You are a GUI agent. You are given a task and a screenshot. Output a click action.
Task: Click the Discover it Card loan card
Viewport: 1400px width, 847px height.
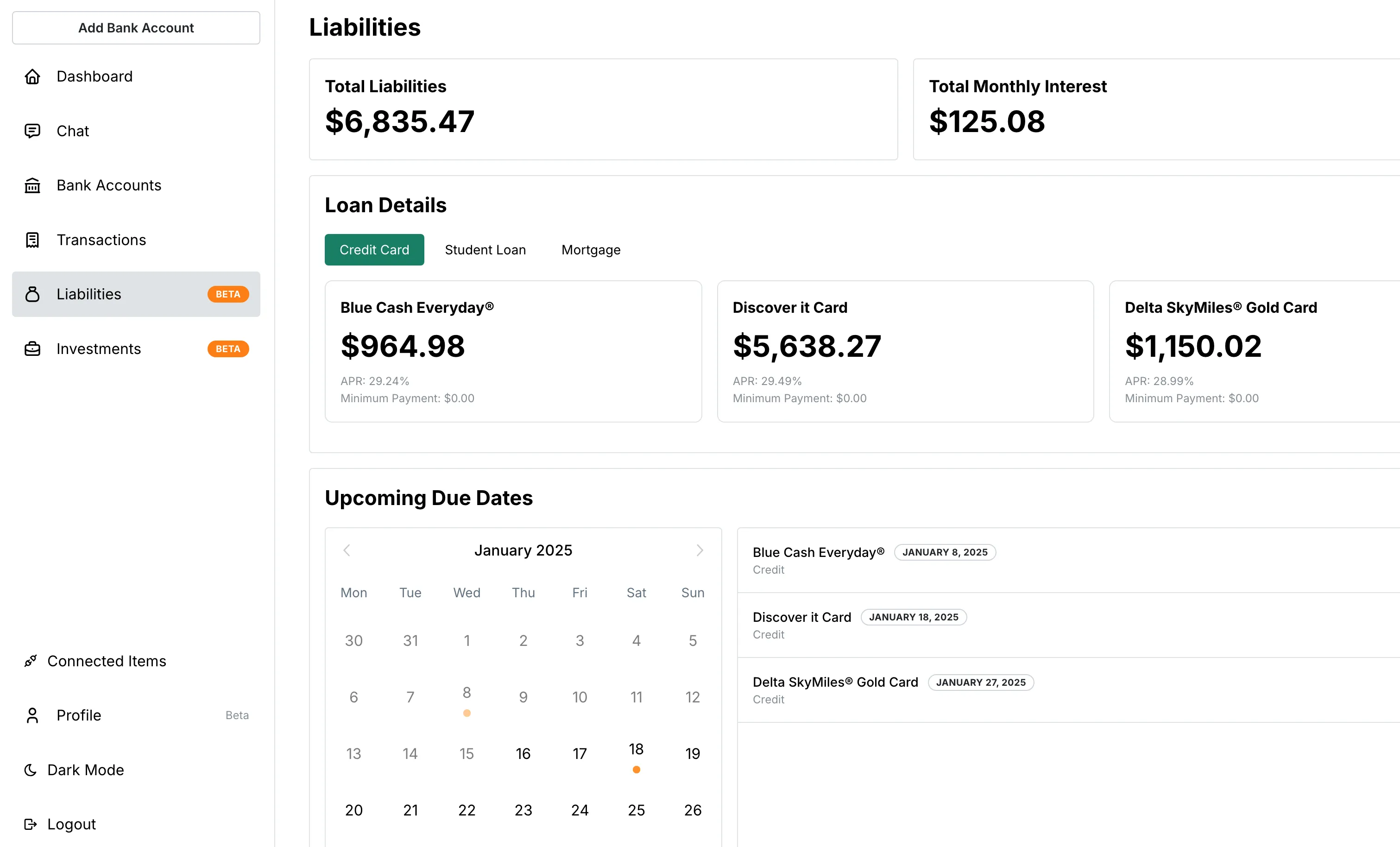(905, 351)
